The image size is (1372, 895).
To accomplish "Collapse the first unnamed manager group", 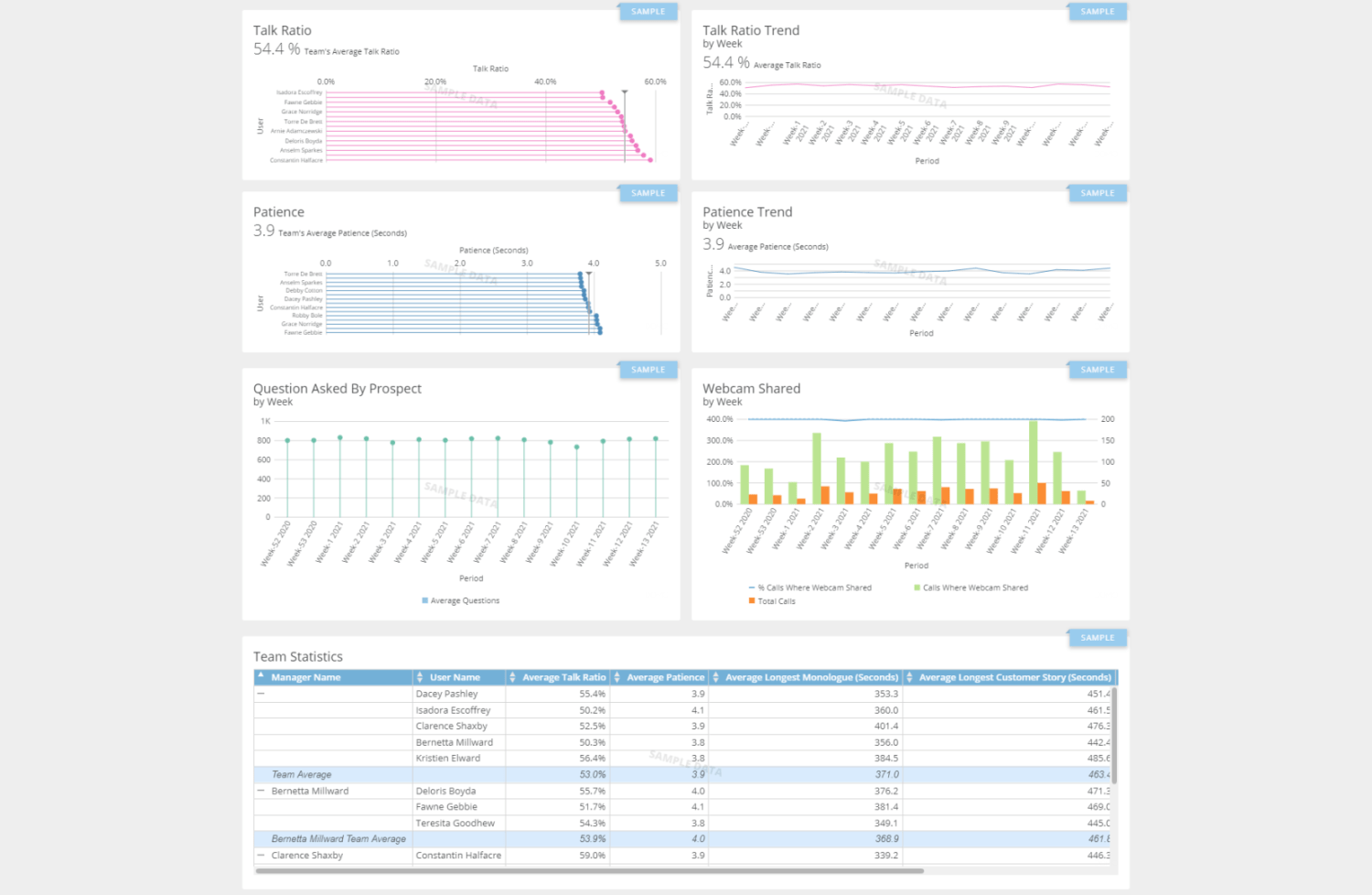I will [x=261, y=694].
